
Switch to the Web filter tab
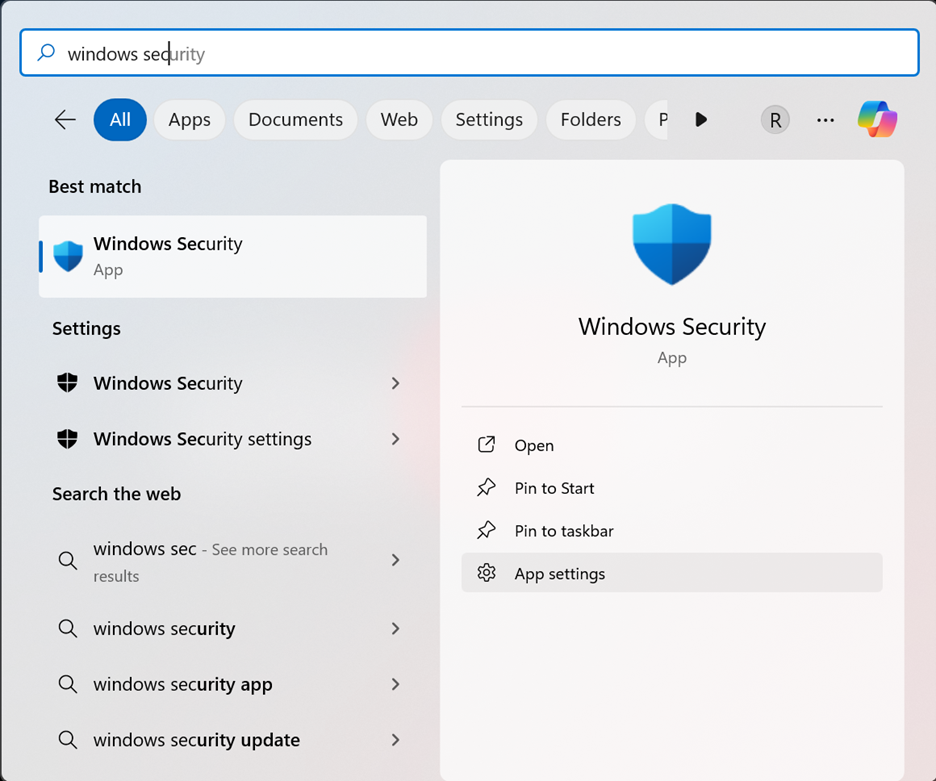399,119
